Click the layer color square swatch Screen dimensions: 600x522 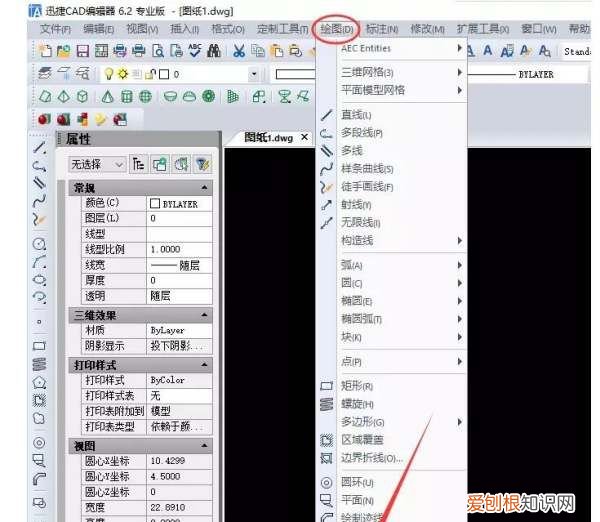click(164, 74)
